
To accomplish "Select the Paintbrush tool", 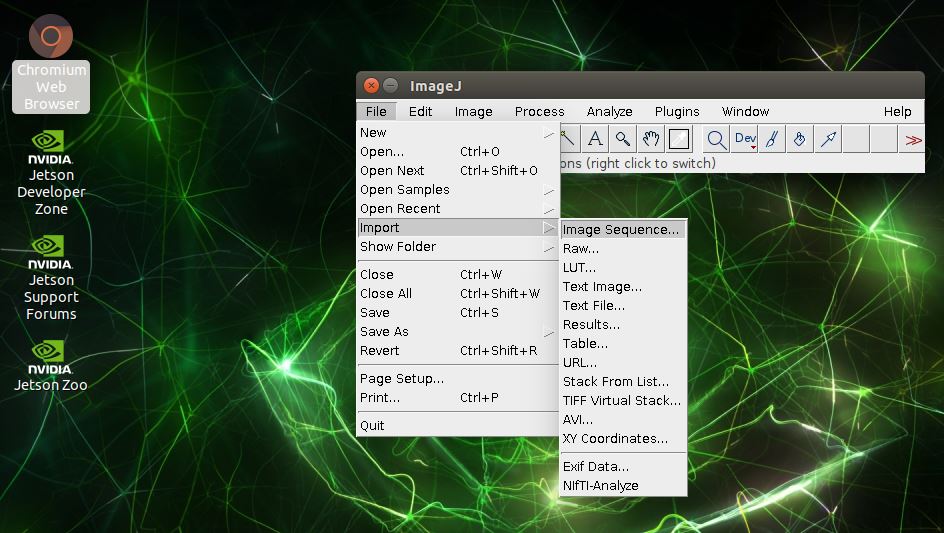I will 772,140.
